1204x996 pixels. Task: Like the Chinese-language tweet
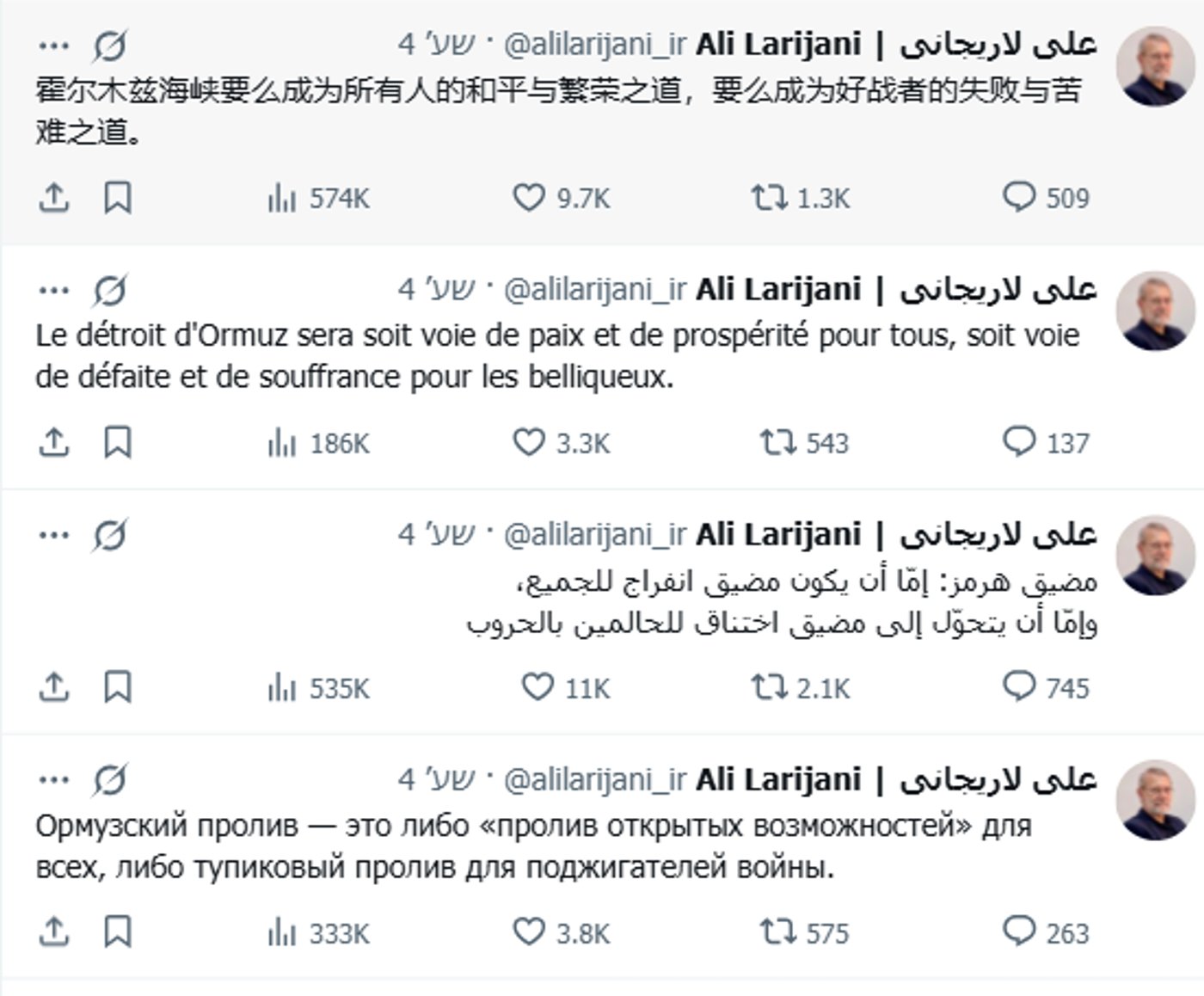point(529,198)
